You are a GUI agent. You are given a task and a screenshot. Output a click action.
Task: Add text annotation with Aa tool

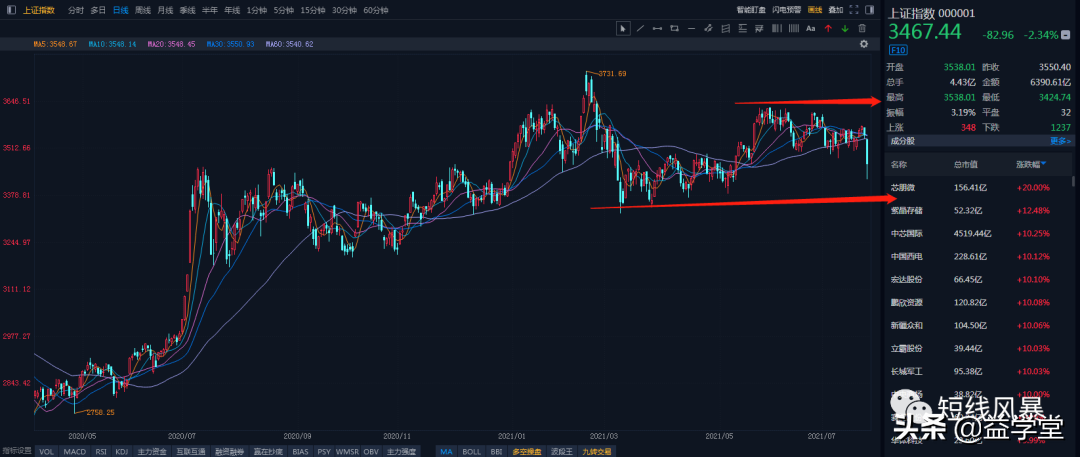pyautogui.click(x=811, y=28)
